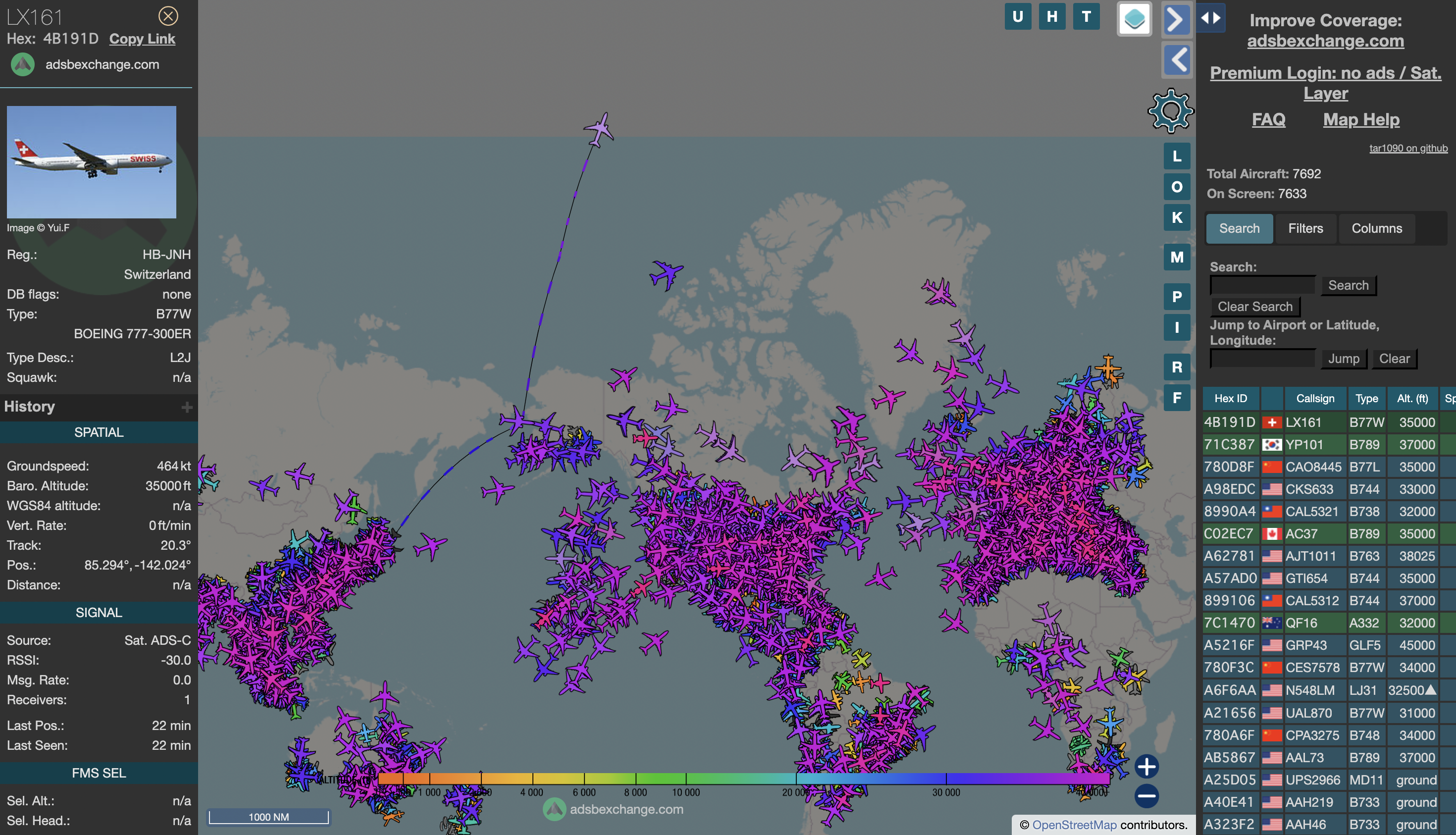
Task: Select the UAL870 aircraft row
Action: tap(1329, 713)
